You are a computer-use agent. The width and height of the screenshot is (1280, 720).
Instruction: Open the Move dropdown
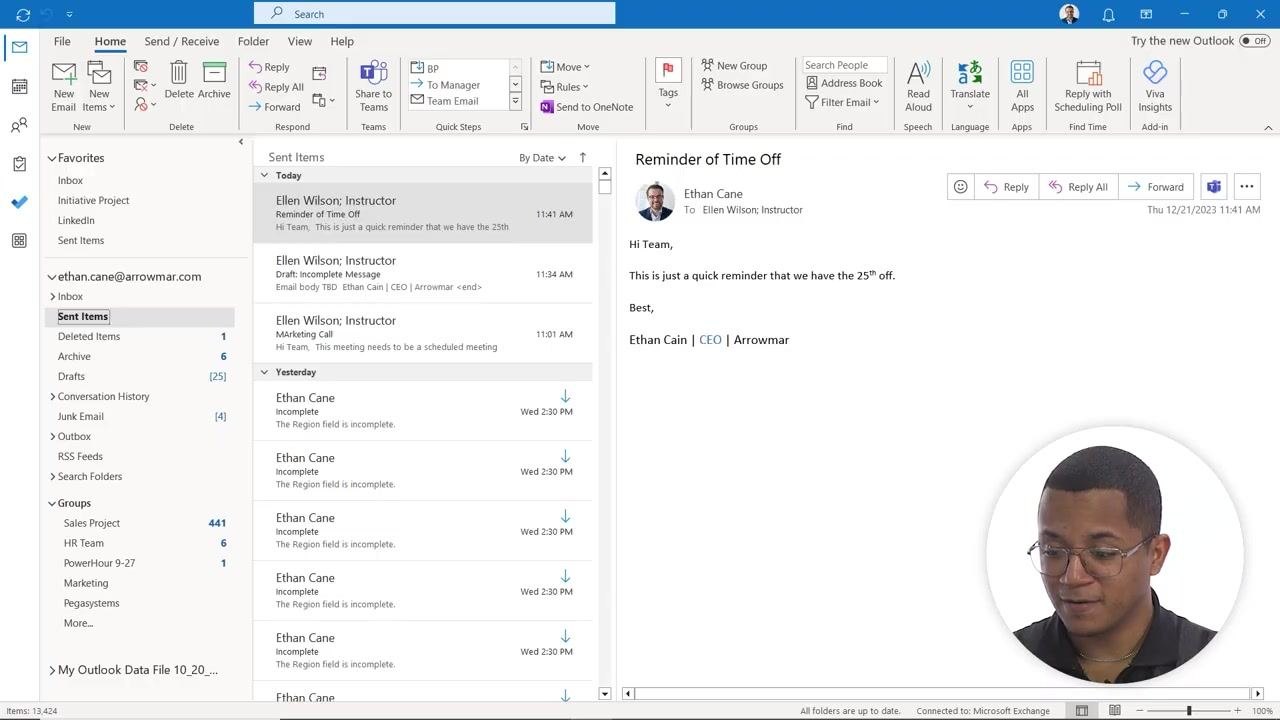[x=565, y=67]
